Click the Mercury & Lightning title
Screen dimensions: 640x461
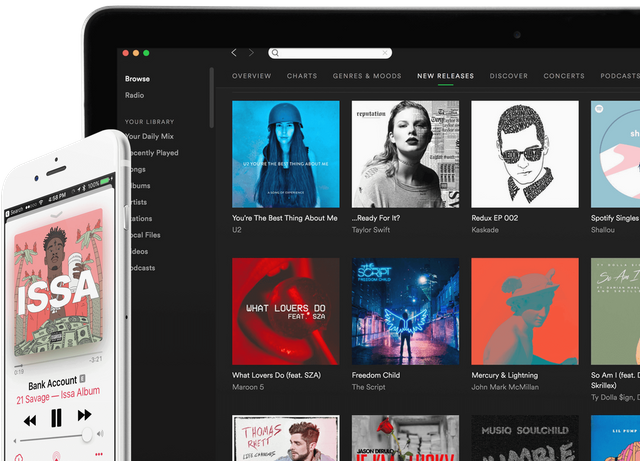point(505,375)
